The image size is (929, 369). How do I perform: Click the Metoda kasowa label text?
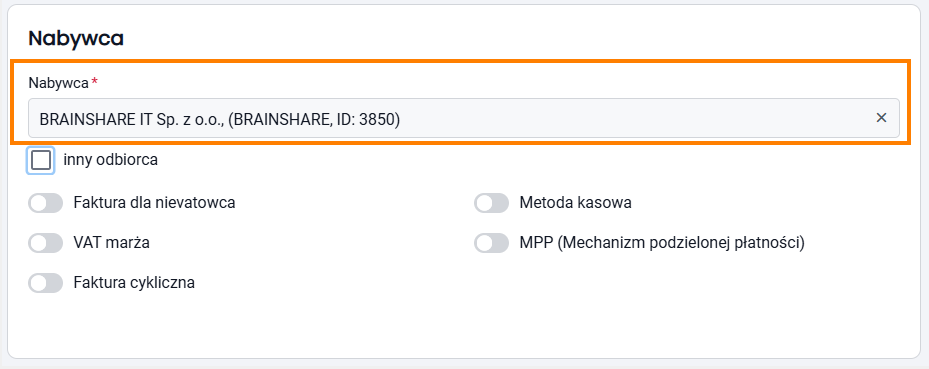point(575,203)
